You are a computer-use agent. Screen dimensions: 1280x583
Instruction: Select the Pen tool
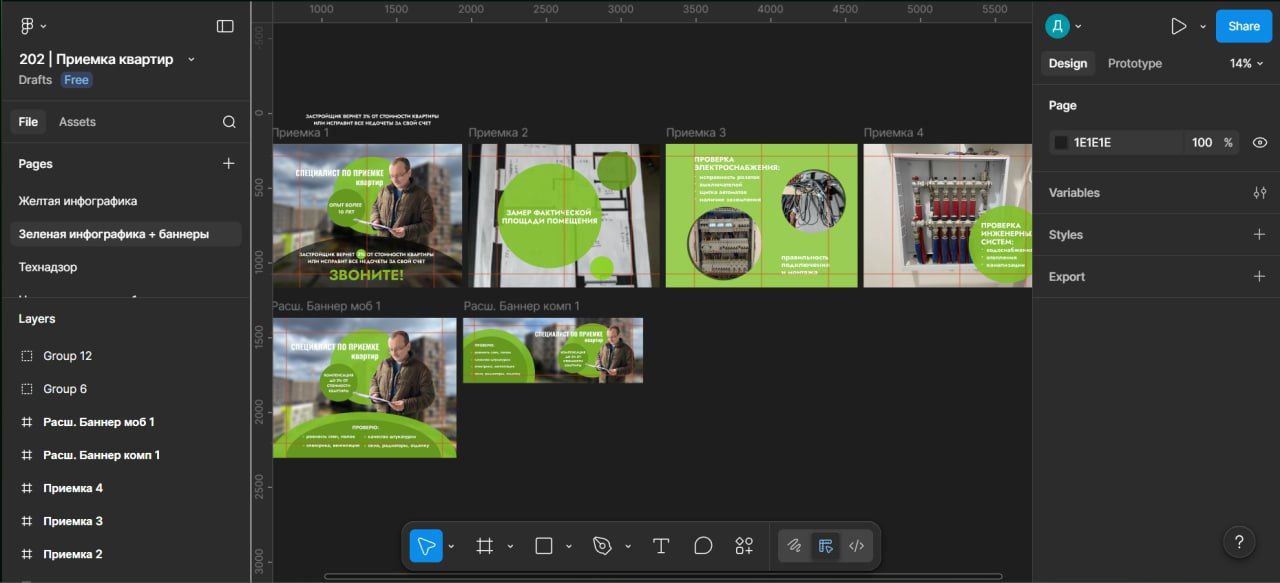tap(602, 546)
